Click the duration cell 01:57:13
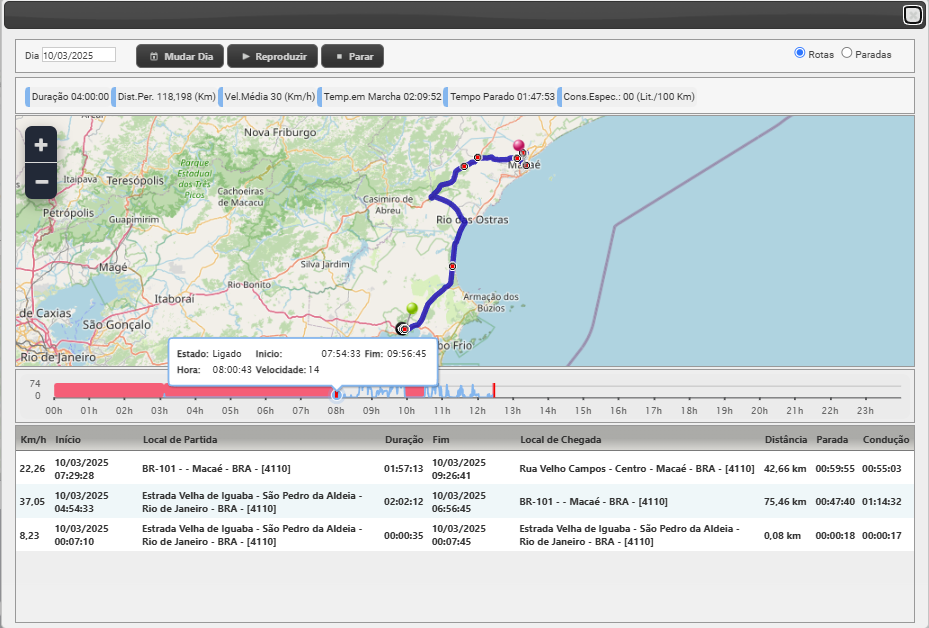 (x=403, y=469)
